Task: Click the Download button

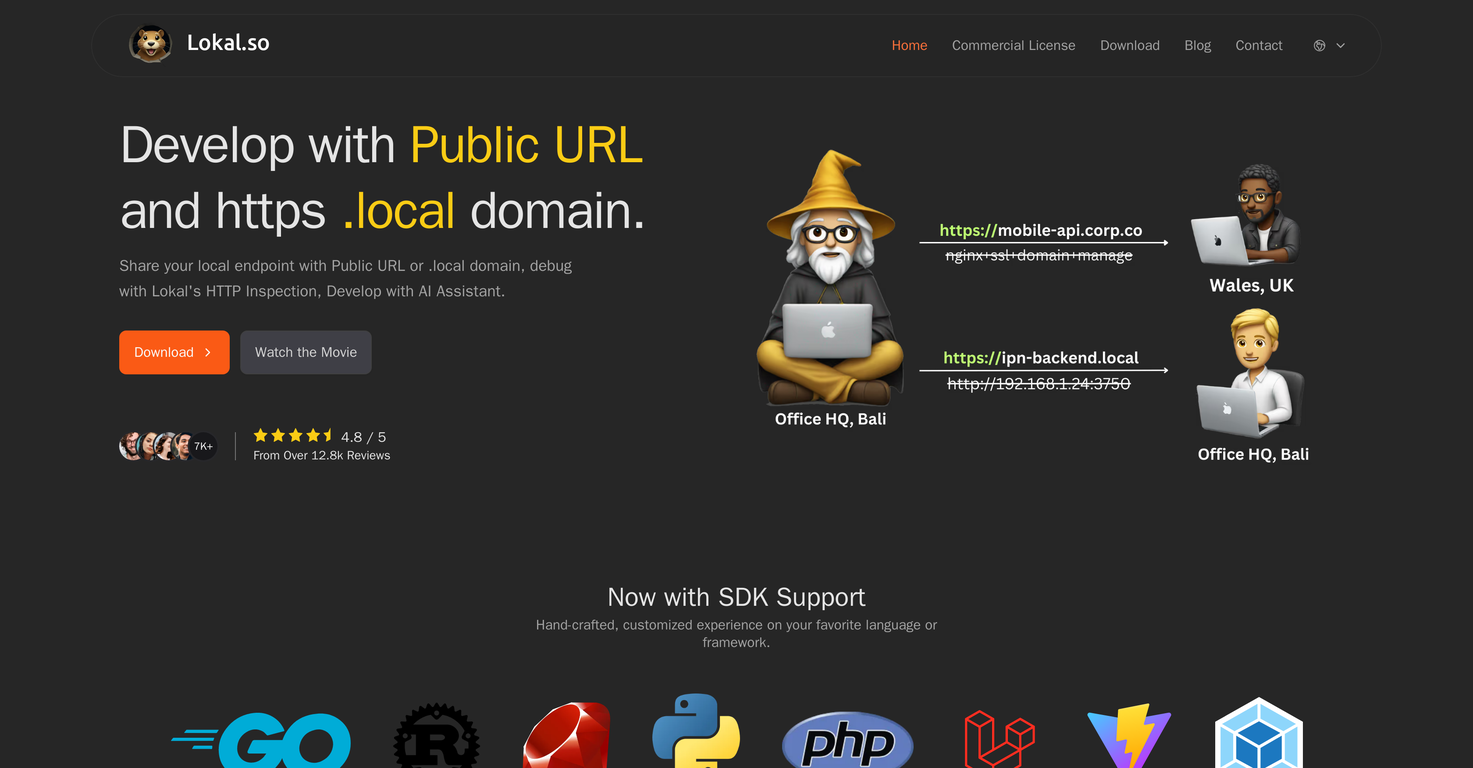Action: click(174, 352)
